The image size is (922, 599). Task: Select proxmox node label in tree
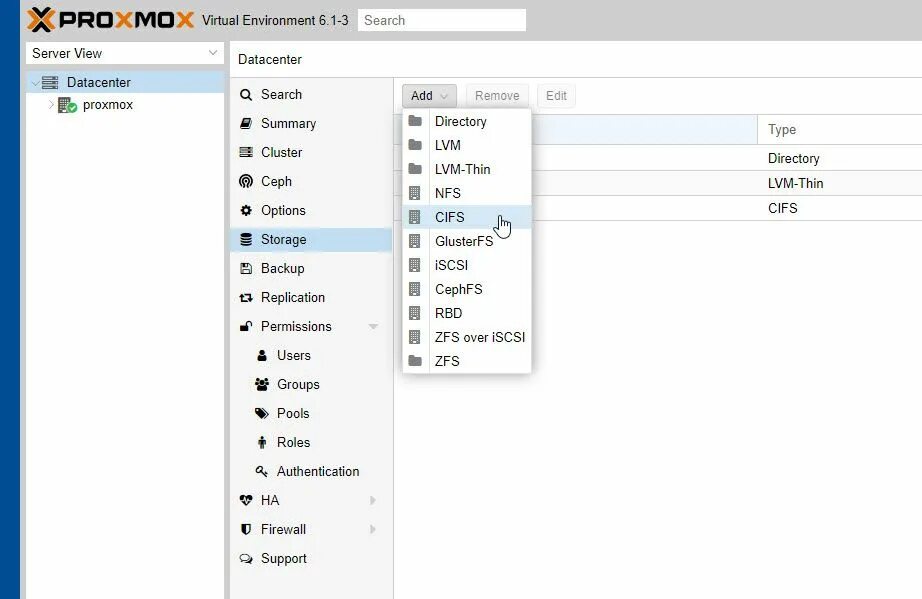click(x=108, y=105)
